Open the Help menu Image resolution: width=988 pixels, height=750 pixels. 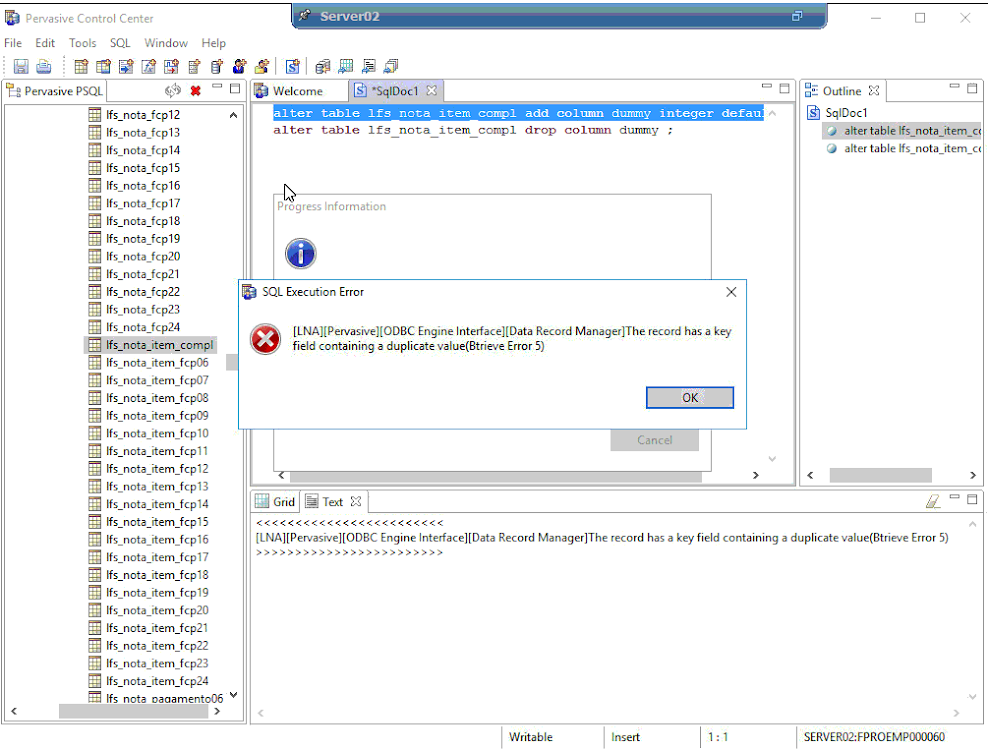(x=214, y=43)
